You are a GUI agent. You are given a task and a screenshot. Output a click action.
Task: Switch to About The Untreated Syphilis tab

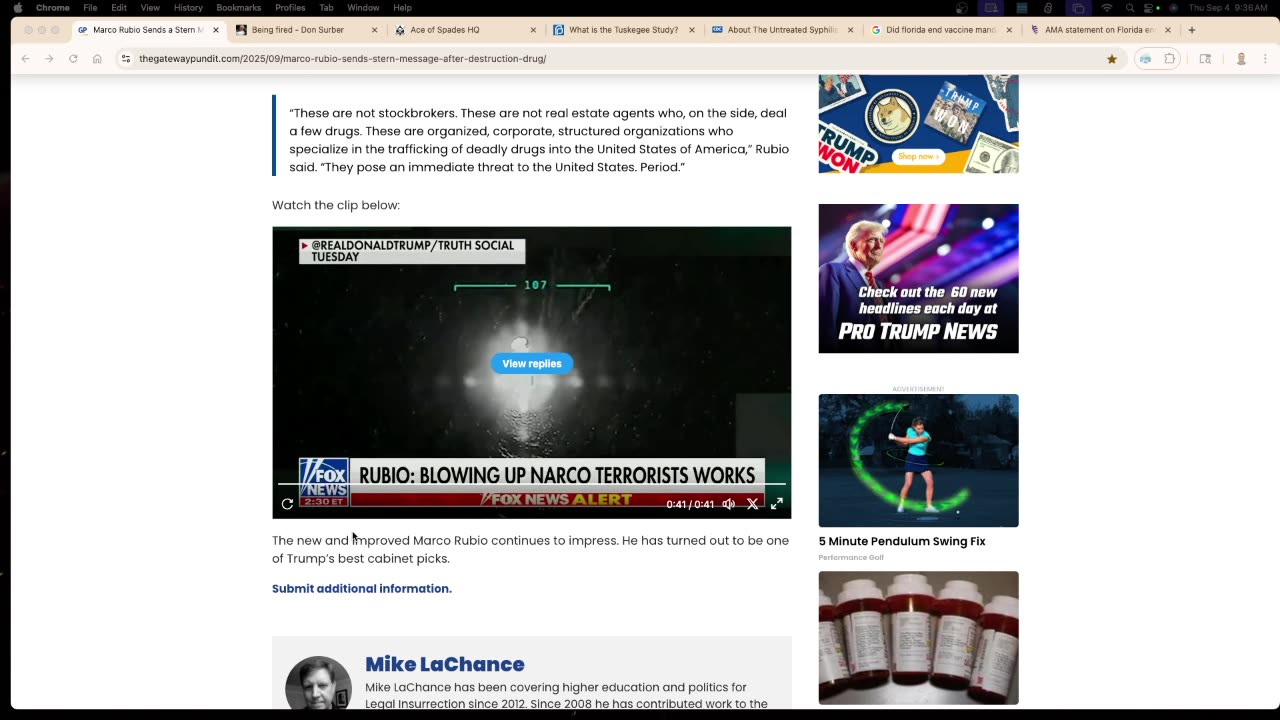[782, 30]
